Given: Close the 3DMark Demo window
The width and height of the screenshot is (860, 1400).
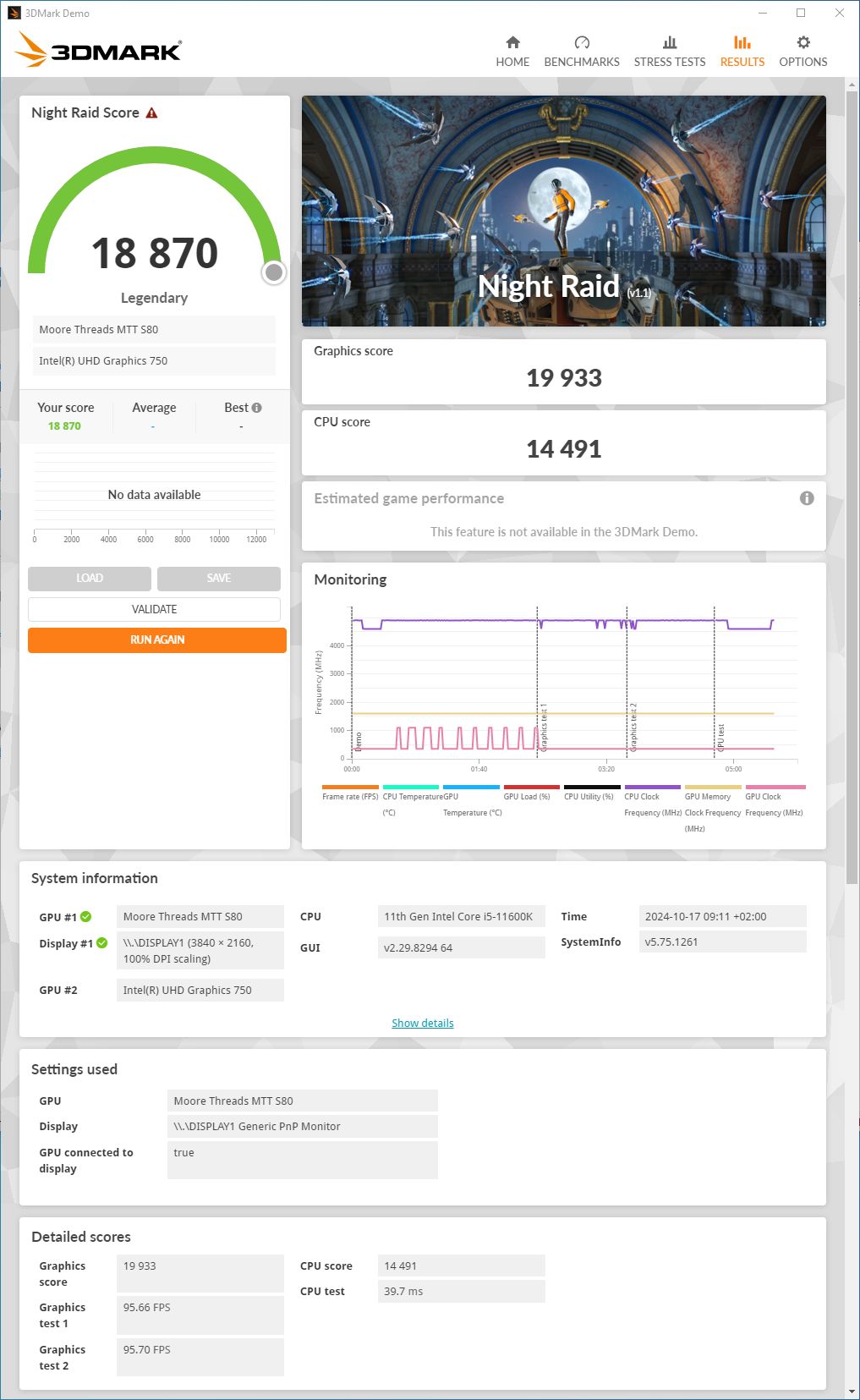Looking at the screenshot, I should (x=840, y=13).
